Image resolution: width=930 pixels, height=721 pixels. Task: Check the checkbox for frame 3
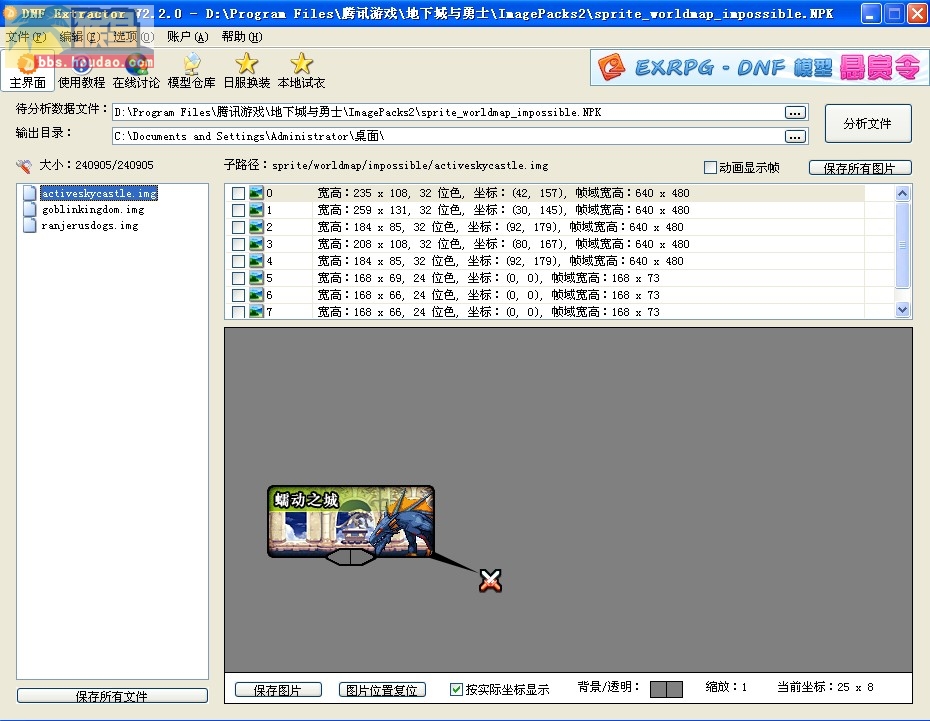click(238, 244)
